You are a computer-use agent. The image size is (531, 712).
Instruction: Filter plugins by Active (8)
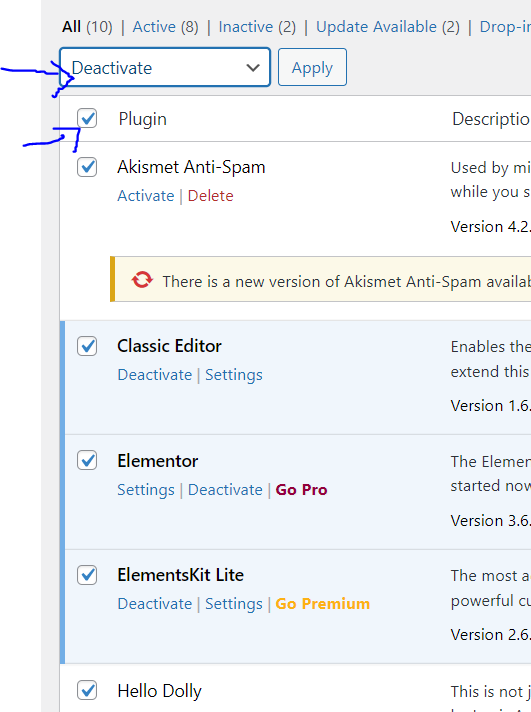pyautogui.click(x=165, y=27)
